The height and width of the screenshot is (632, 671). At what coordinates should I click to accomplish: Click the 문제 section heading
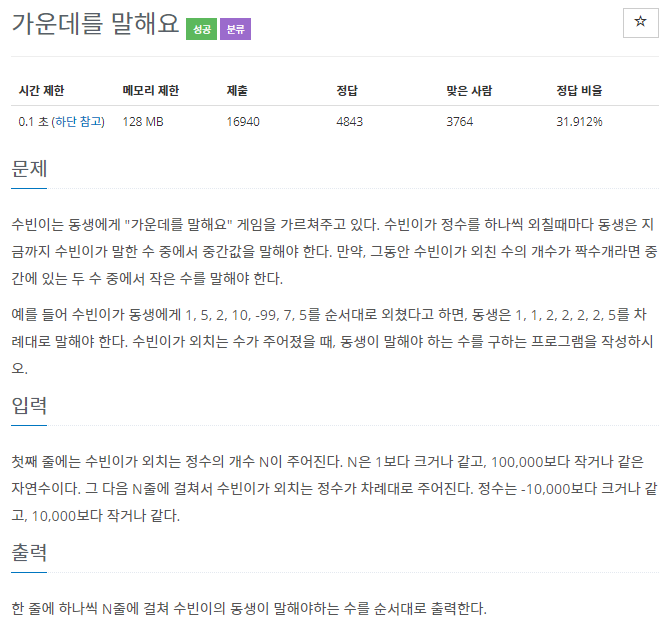29,169
